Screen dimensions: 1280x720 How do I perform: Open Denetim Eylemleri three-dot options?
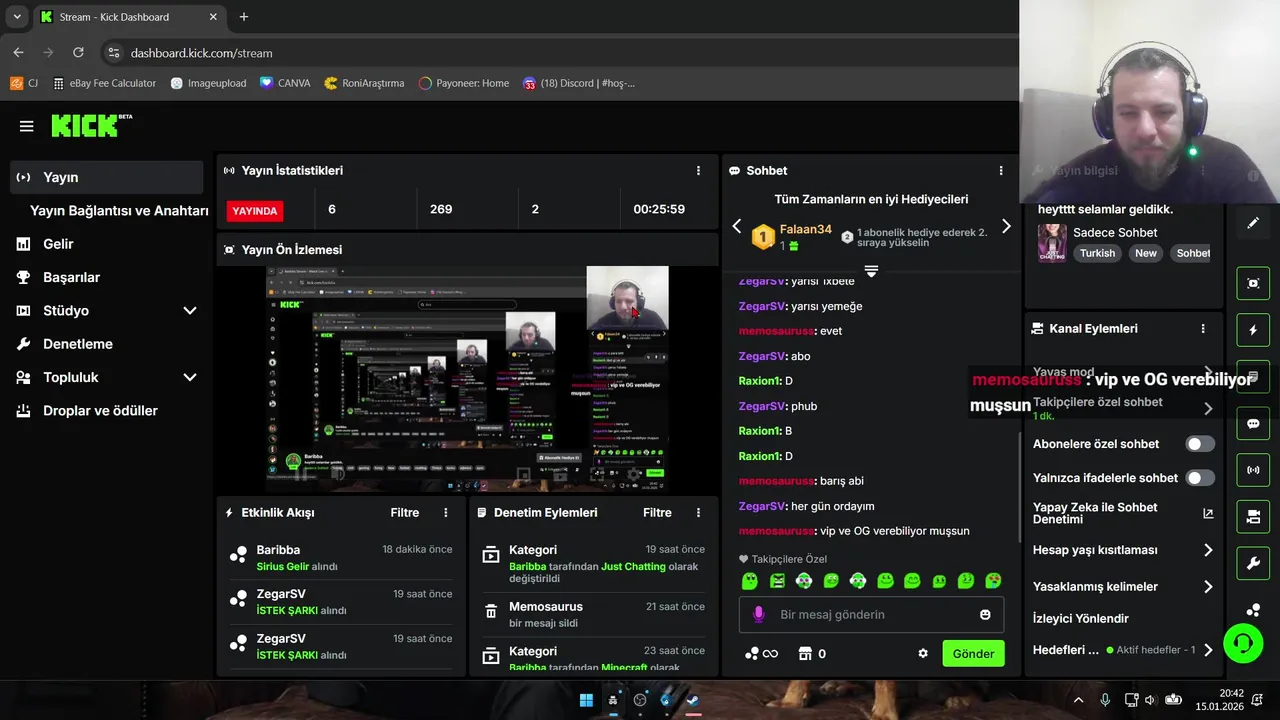click(698, 513)
